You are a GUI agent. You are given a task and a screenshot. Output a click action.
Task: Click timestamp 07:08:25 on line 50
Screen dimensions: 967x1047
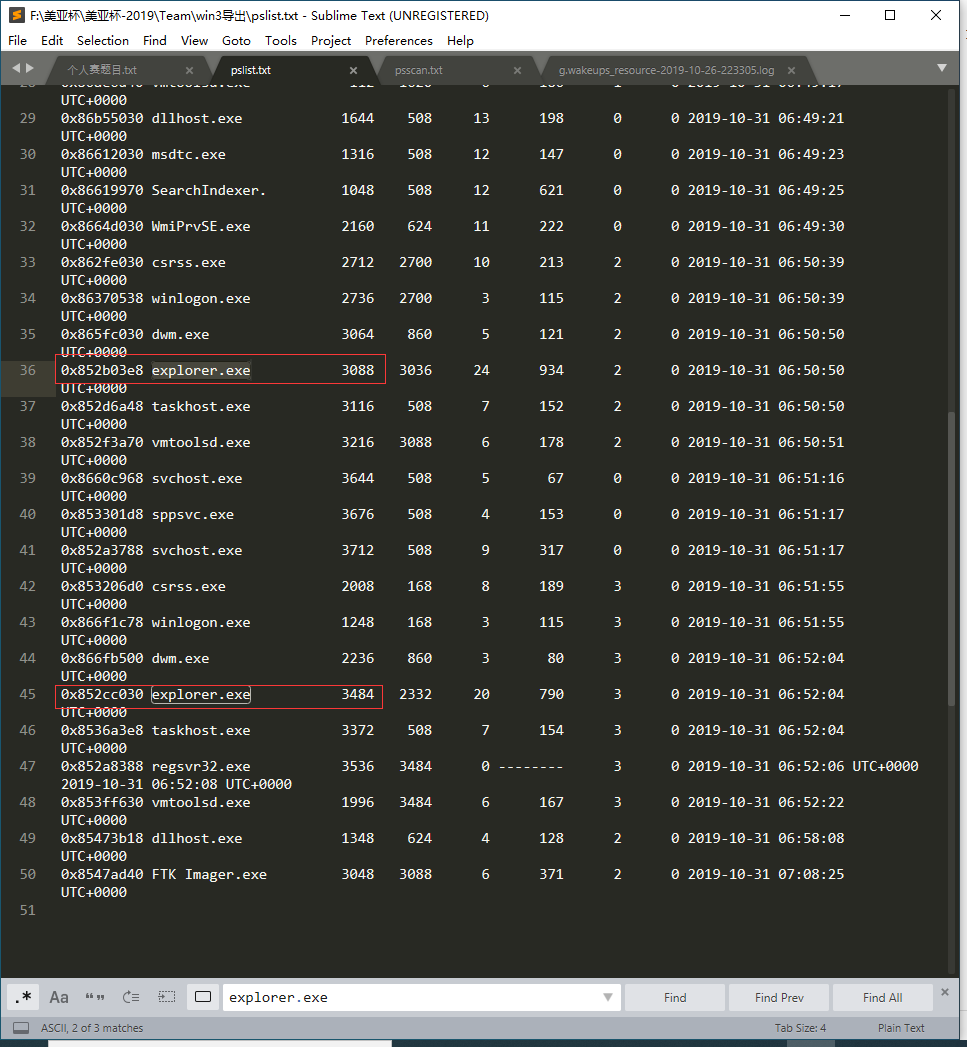[x=811, y=875]
